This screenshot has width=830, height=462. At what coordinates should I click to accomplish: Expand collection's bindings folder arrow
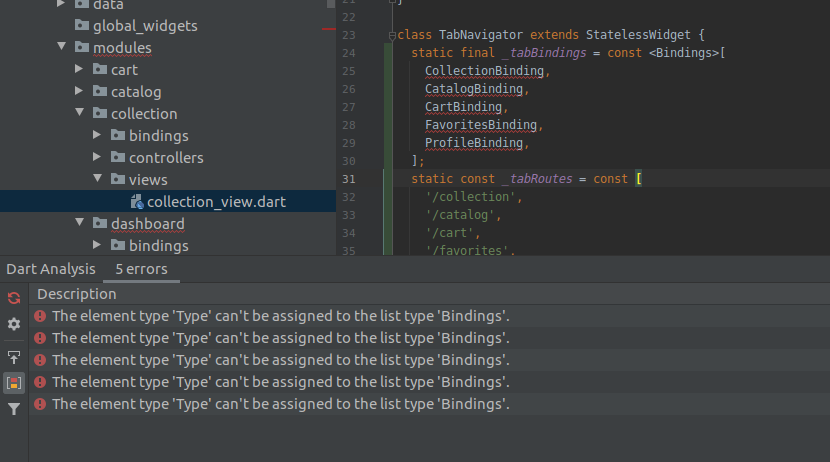click(x=97, y=135)
